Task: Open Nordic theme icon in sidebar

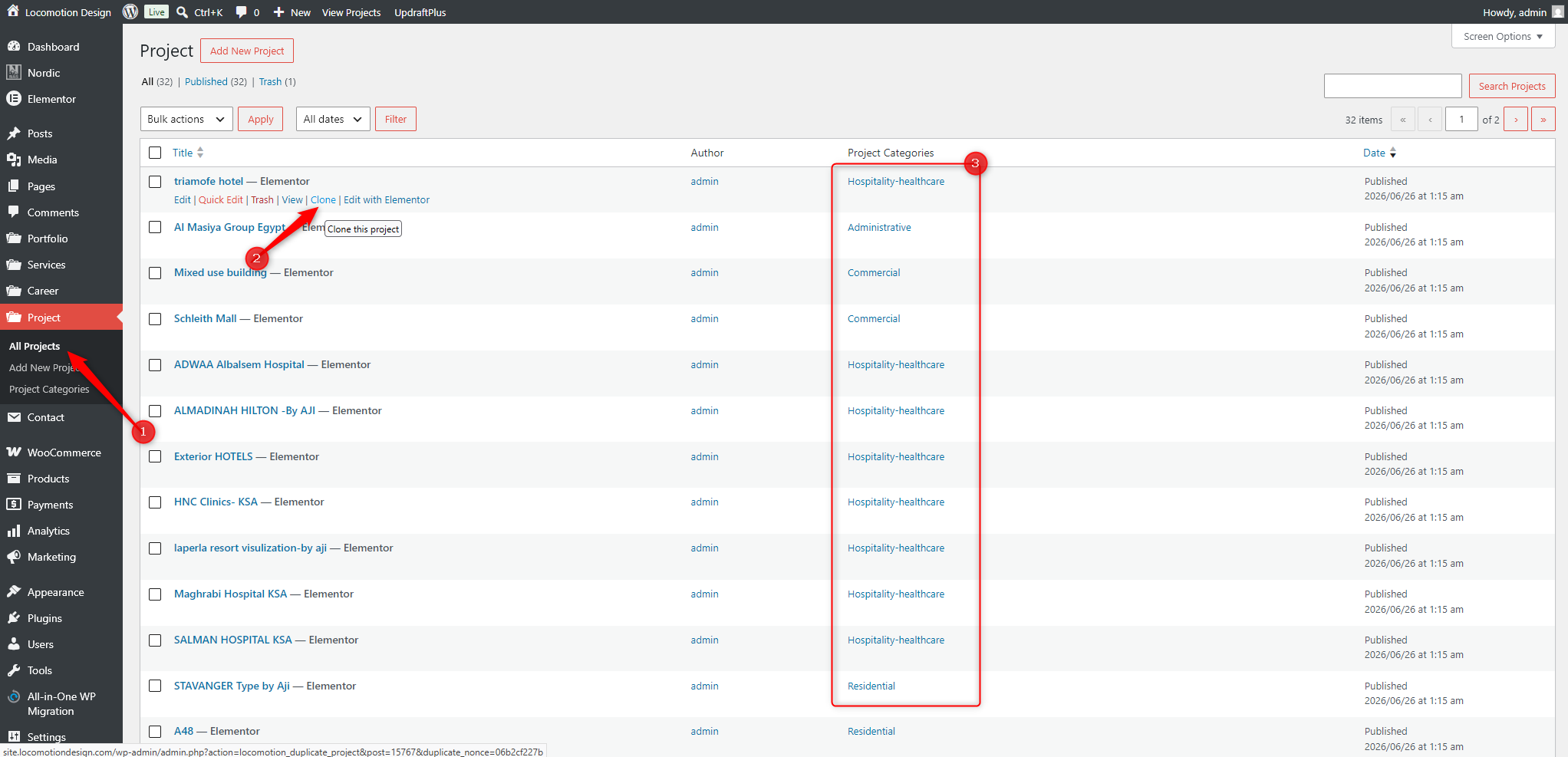Action: click(x=14, y=72)
